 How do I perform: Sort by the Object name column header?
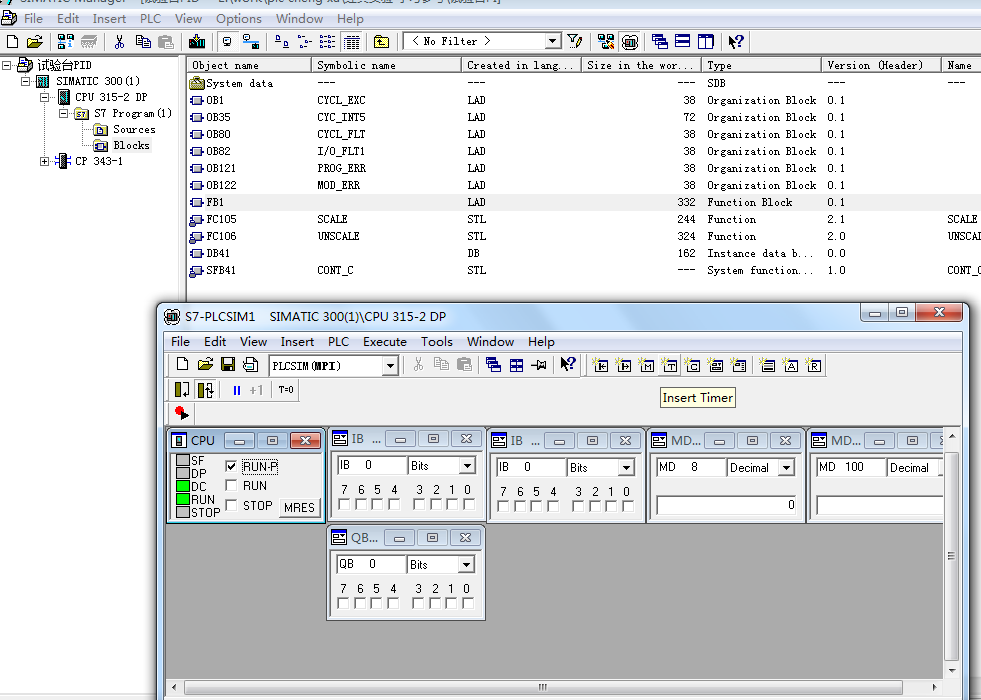point(249,65)
